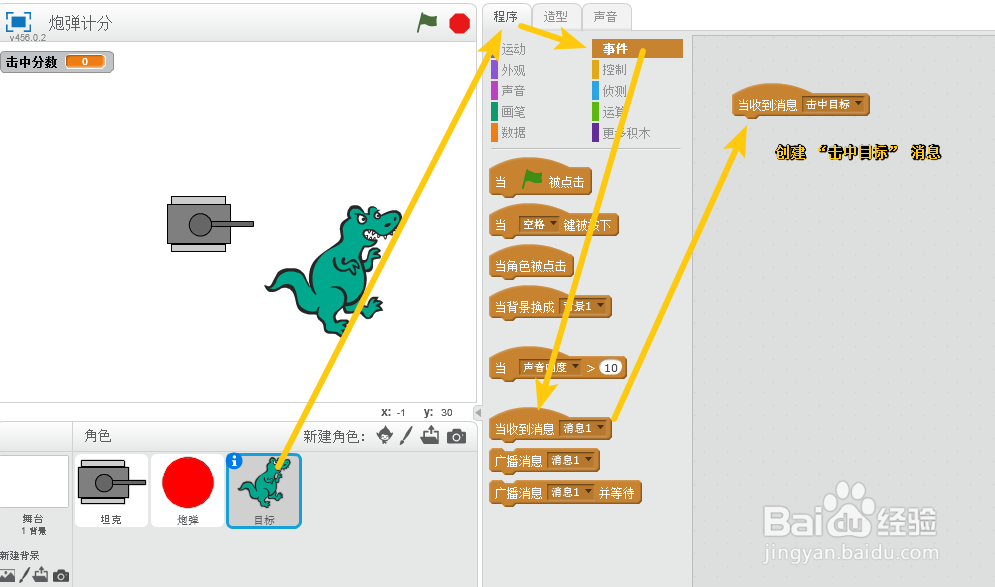Select the 炮弹 sprite thumbnail
Viewport: 995px width, 587px height.
[187, 490]
